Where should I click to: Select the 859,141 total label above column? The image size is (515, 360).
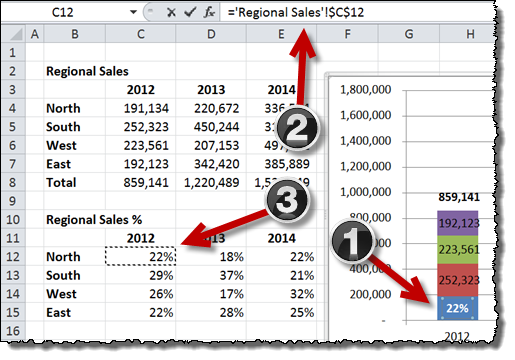tap(459, 197)
